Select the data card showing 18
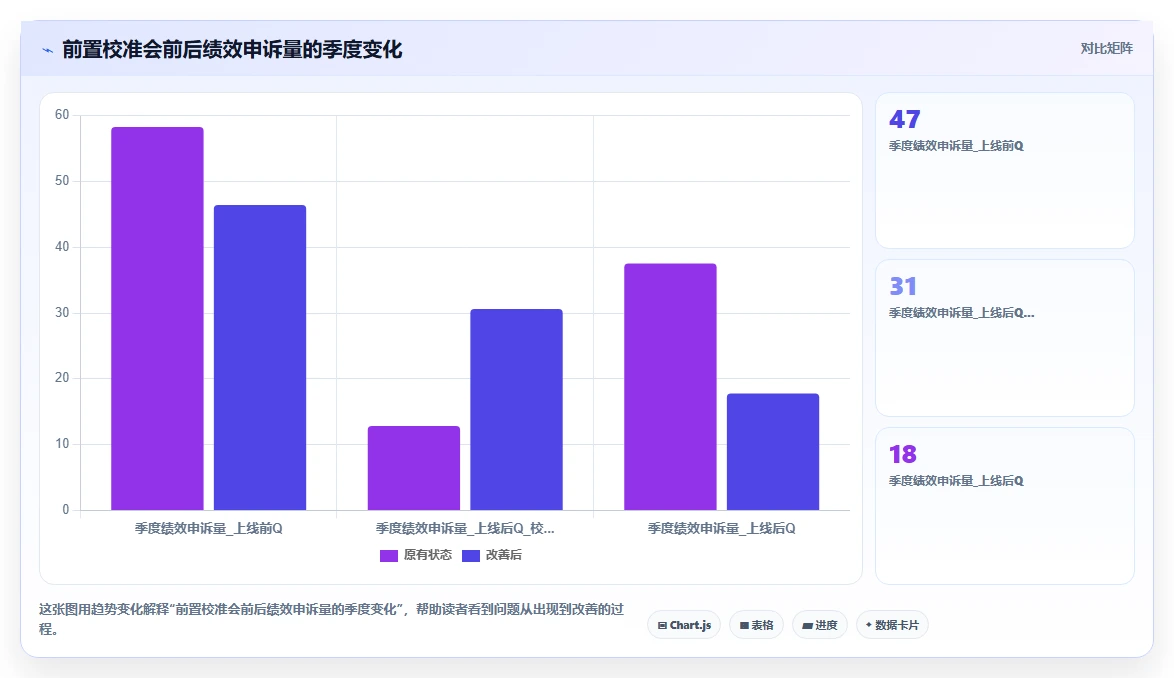Viewport: 1174px width, 678px height. [x=1005, y=506]
